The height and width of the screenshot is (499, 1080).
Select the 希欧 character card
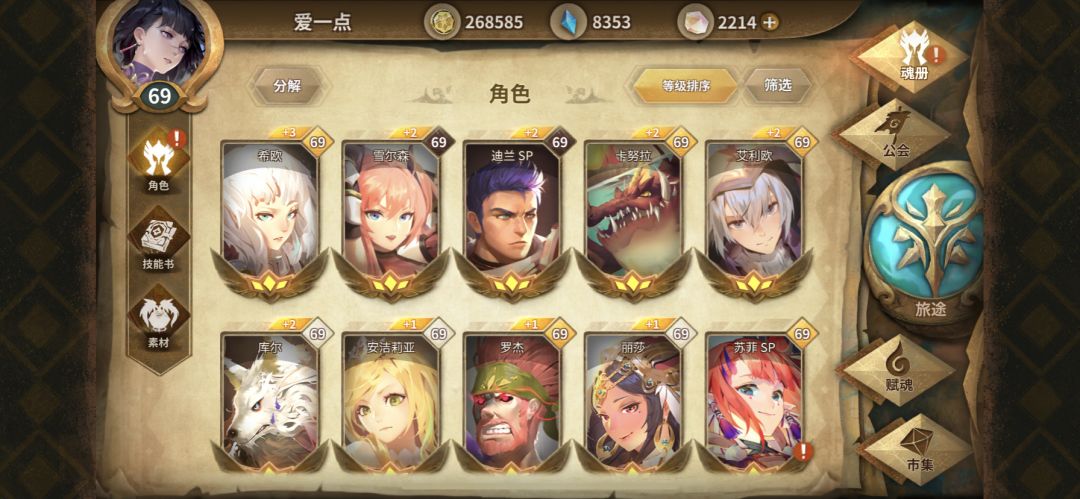pyautogui.click(x=270, y=215)
